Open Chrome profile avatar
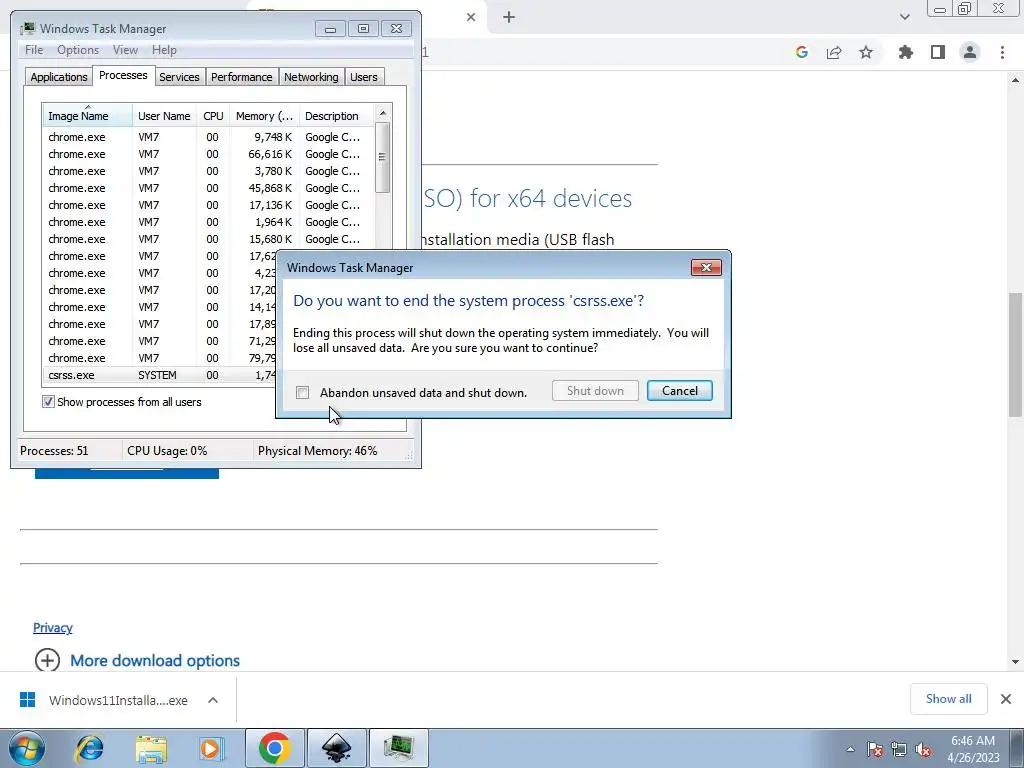The width and height of the screenshot is (1024, 768). (x=970, y=52)
